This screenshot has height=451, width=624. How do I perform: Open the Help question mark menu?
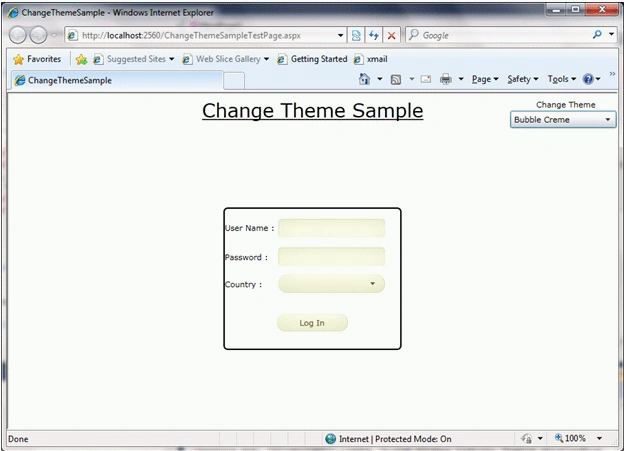coord(591,79)
